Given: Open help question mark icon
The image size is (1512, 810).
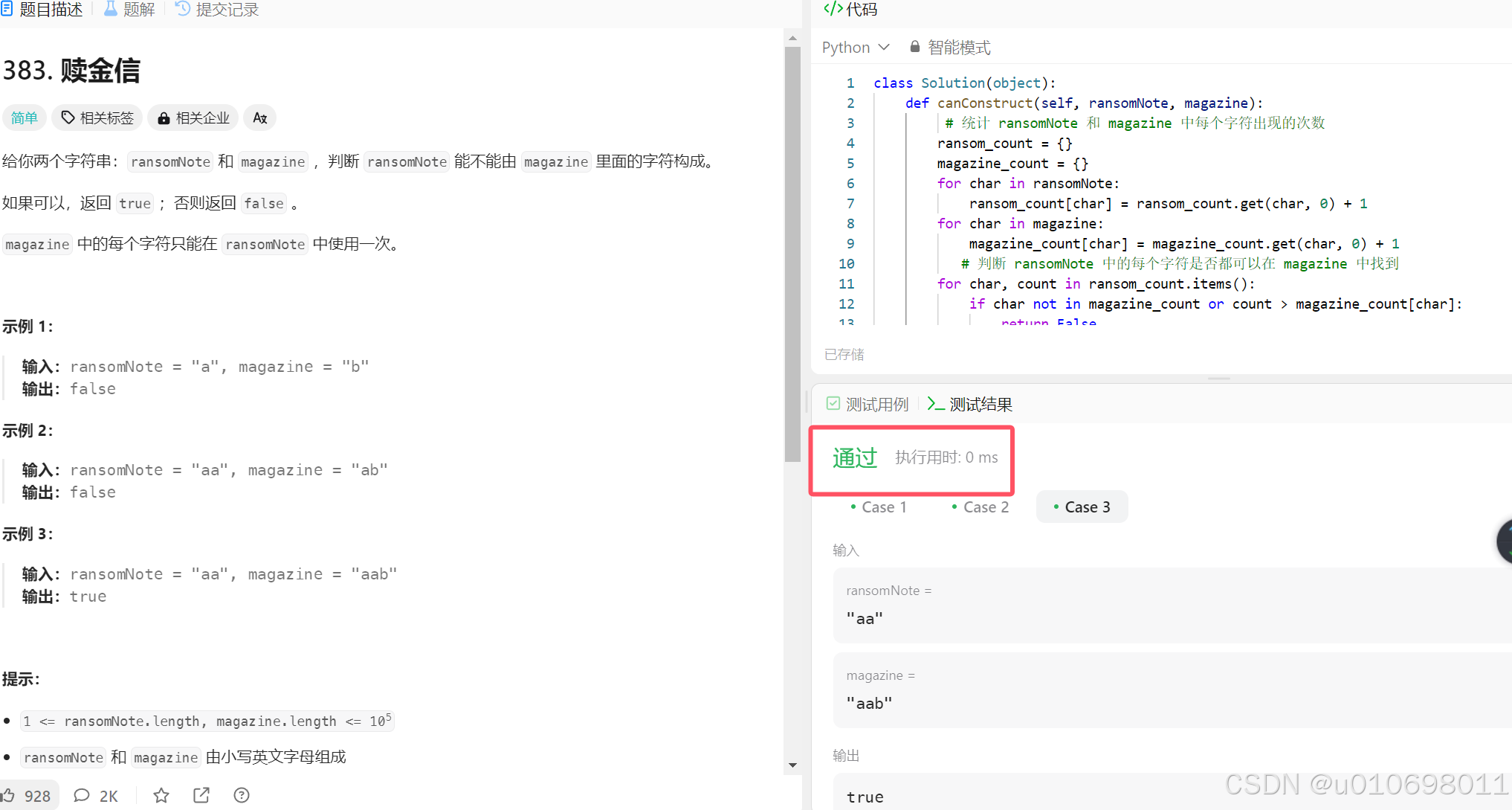Looking at the screenshot, I should click(242, 795).
